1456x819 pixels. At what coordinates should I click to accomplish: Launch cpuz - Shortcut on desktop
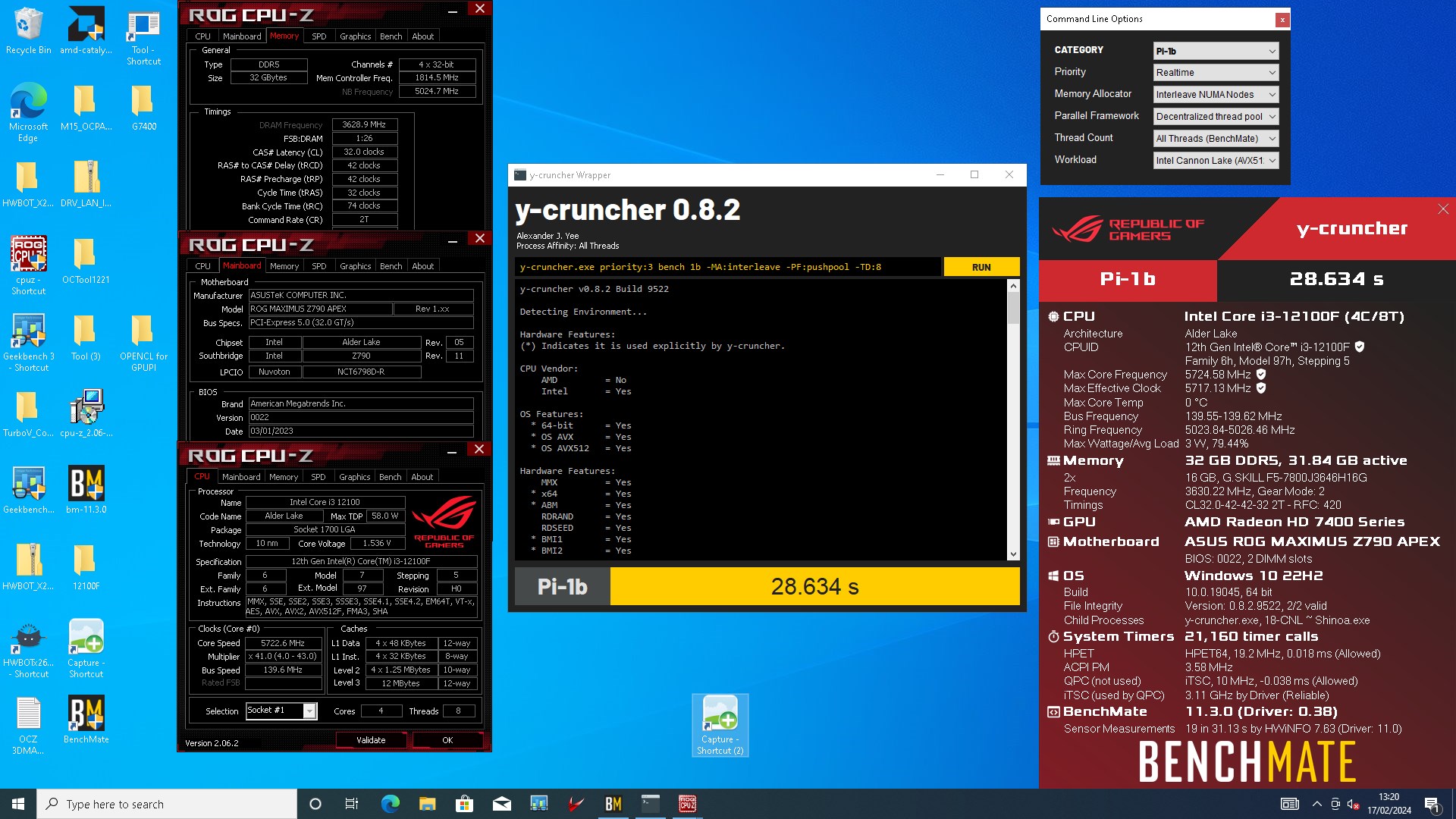(28, 265)
